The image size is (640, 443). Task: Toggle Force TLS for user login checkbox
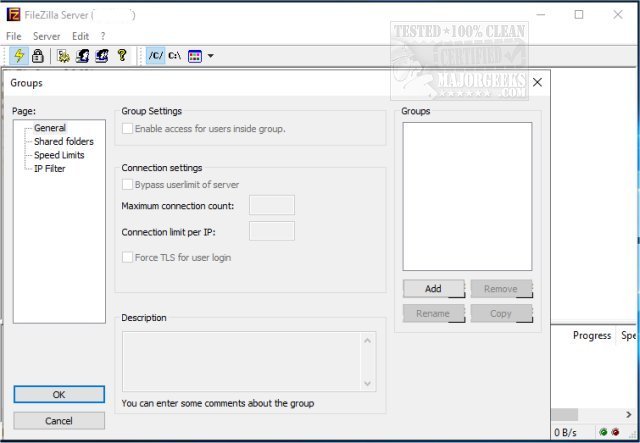(x=127, y=257)
